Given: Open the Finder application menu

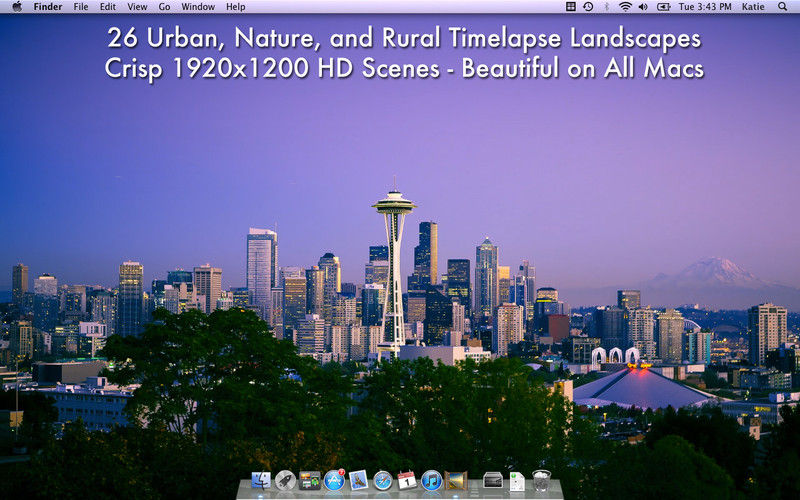Looking at the screenshot, I should point(48,7).
